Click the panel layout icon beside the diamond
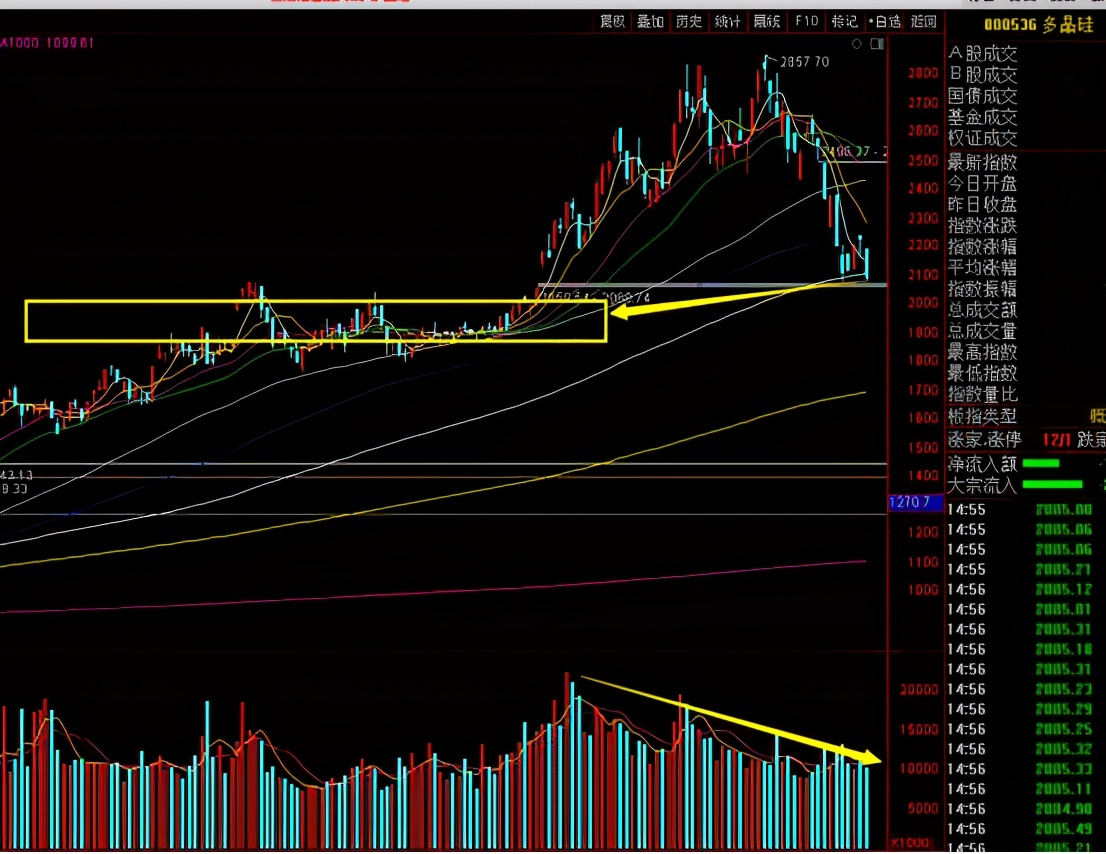The height and width of the screenshot is (854, 1106). coord(877,44)
